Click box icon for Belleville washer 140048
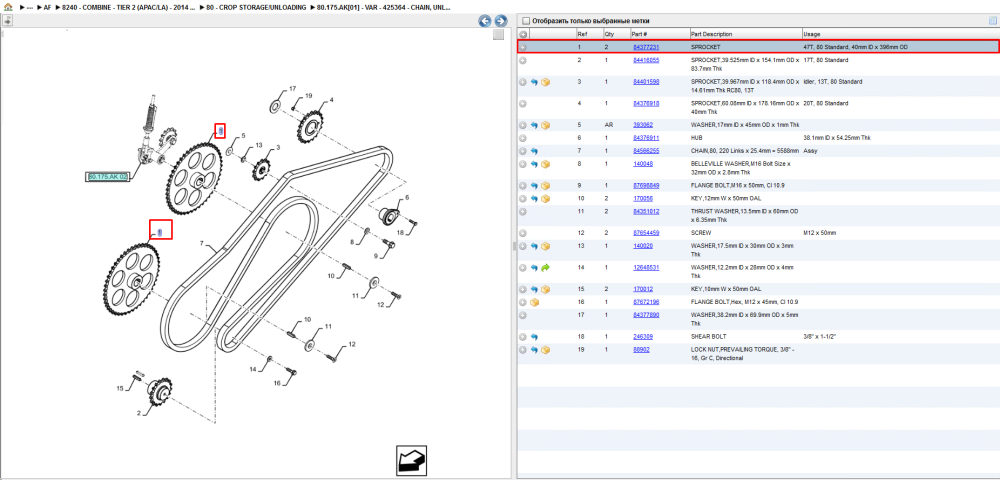The width and height of the screenshot is (1000, 480). 545,164
